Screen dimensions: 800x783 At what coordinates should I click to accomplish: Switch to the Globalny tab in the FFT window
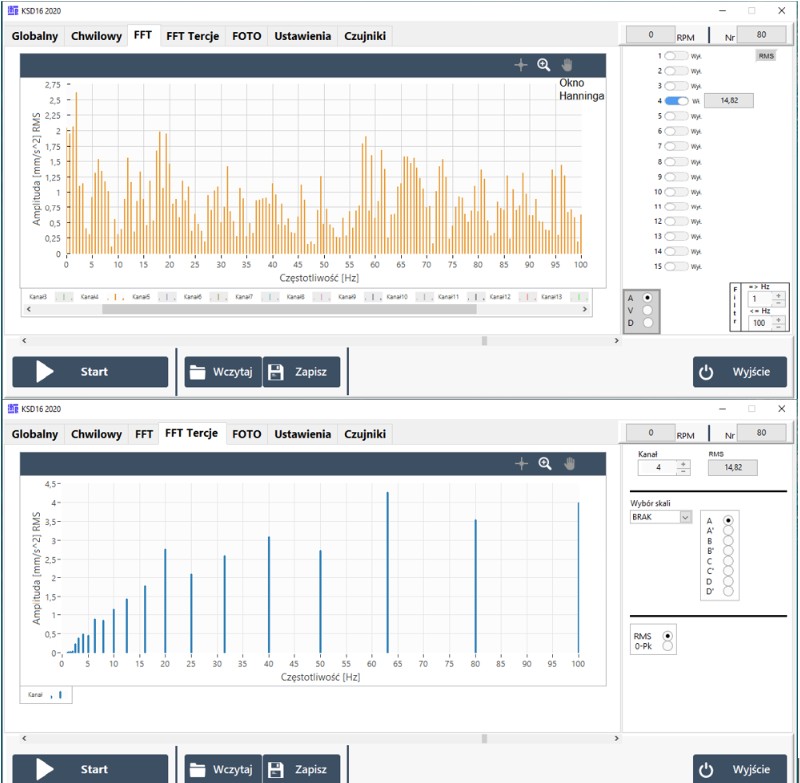tap(36, 37)
